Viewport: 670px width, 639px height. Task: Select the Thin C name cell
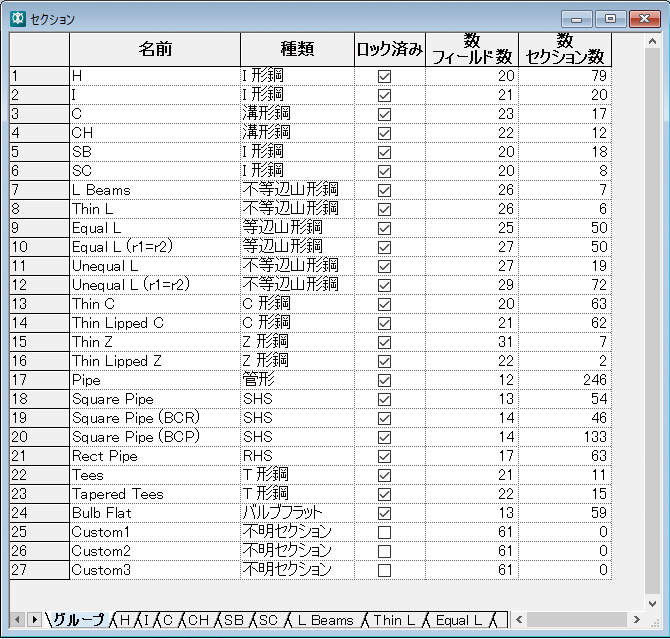click(x=155, y=304)
